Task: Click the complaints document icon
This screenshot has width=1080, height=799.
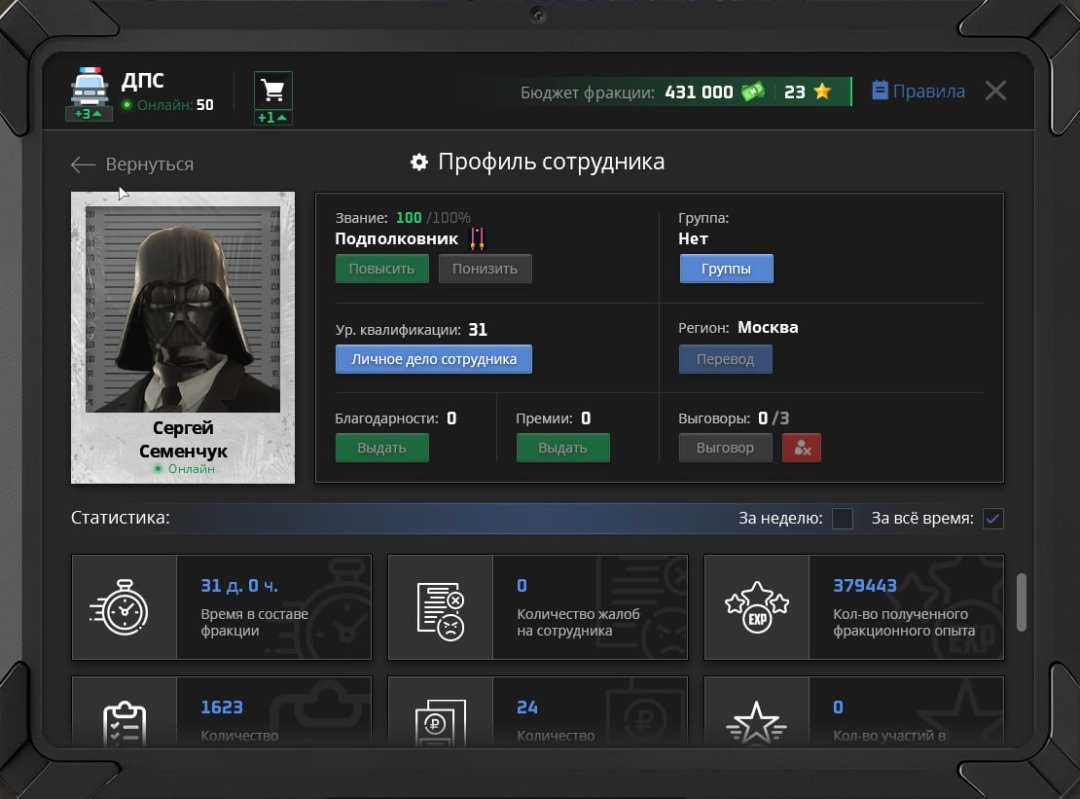Action: point(440,607)
